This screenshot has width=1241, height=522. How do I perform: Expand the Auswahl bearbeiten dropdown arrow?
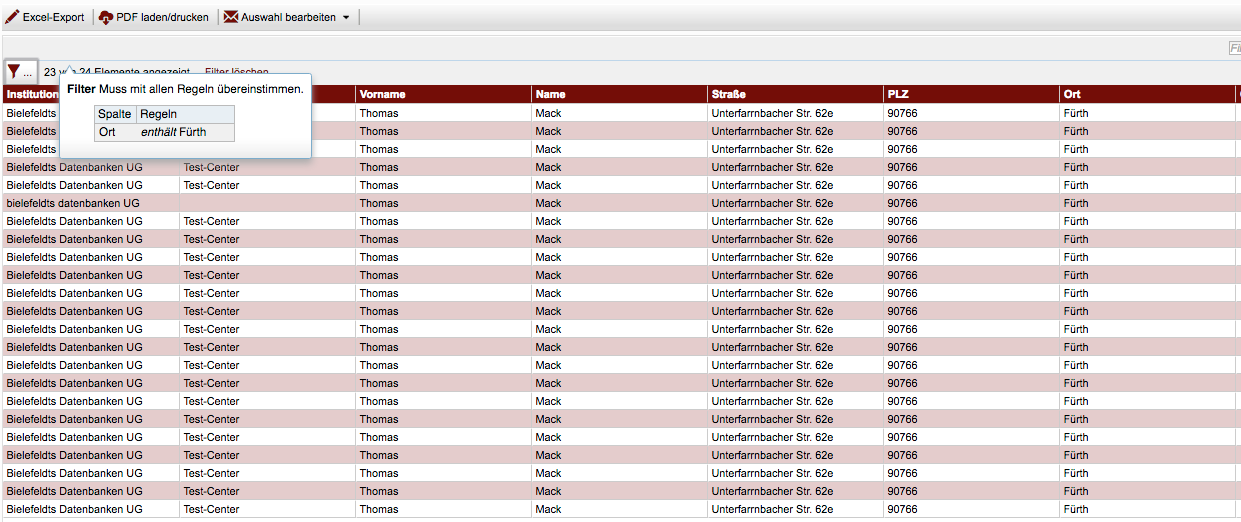click(x=346, y=18)
